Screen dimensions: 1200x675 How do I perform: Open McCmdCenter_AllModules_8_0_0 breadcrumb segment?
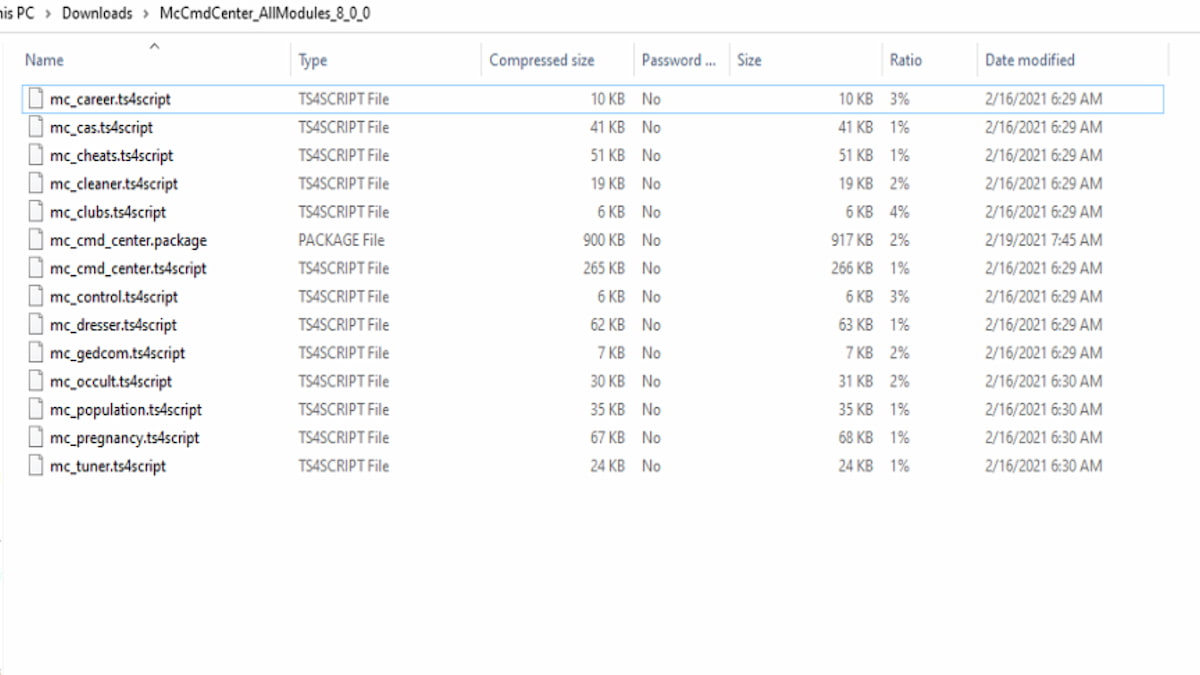pos(265,13)
